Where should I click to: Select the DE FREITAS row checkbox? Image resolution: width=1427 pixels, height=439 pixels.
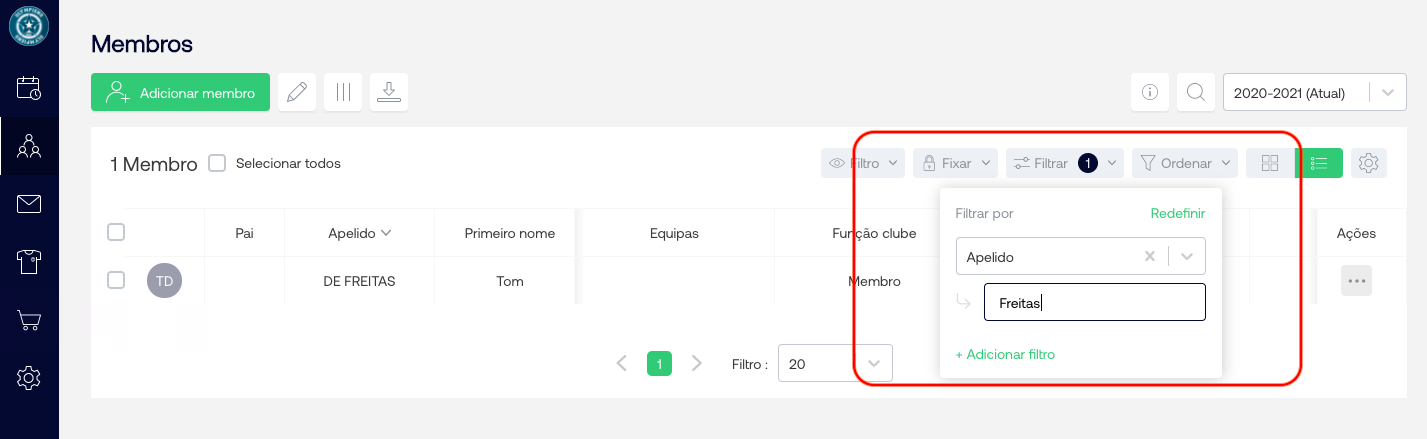coord(116,281)
